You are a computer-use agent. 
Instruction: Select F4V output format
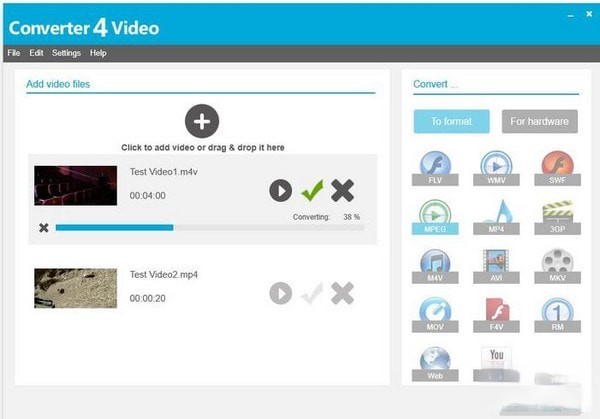[x=496, y=315]
